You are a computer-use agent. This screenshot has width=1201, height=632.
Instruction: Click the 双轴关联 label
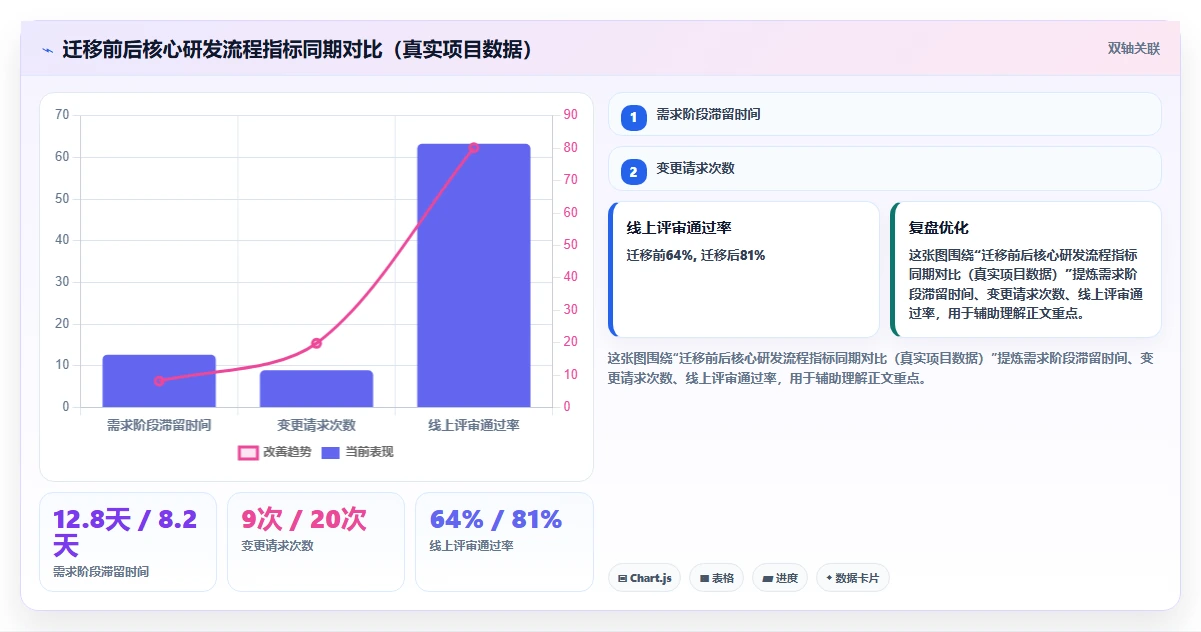pyautogui.click(x=1134, y=48)
